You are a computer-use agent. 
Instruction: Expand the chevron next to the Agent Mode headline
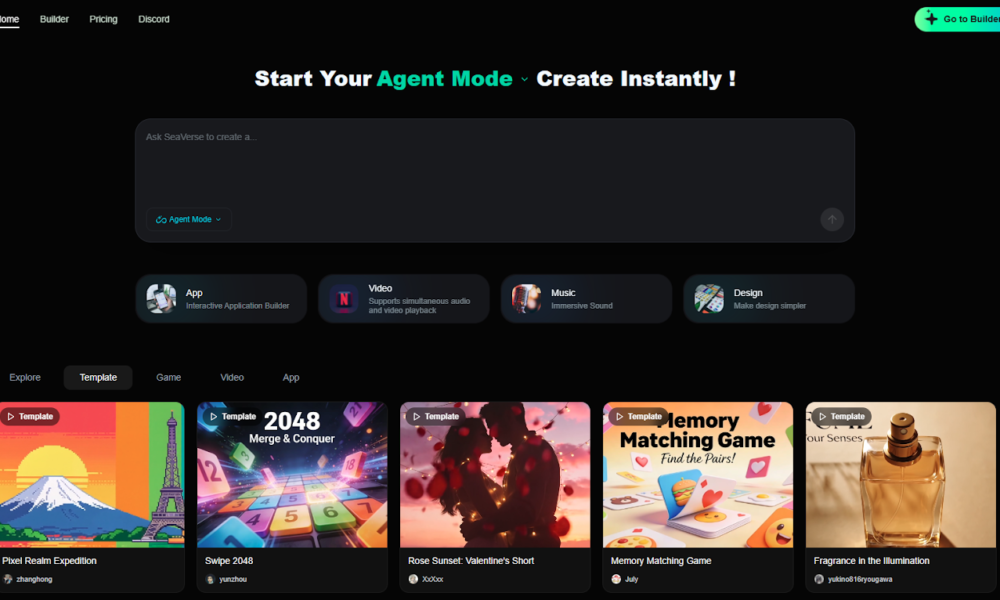pyautogui.click(x=524, y=80)
